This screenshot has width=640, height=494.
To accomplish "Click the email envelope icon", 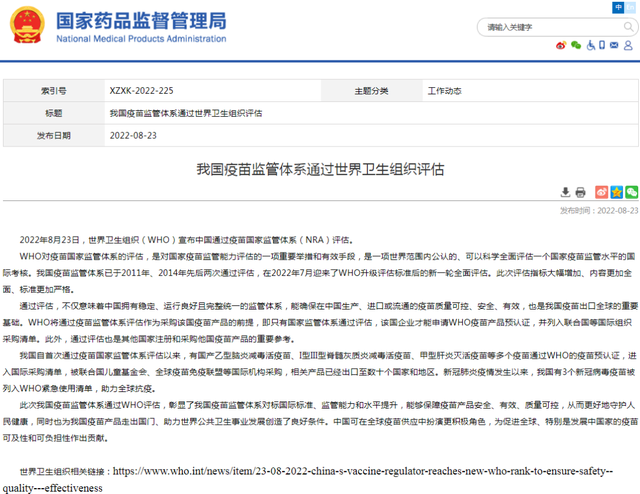I will [x=614, y=45].
